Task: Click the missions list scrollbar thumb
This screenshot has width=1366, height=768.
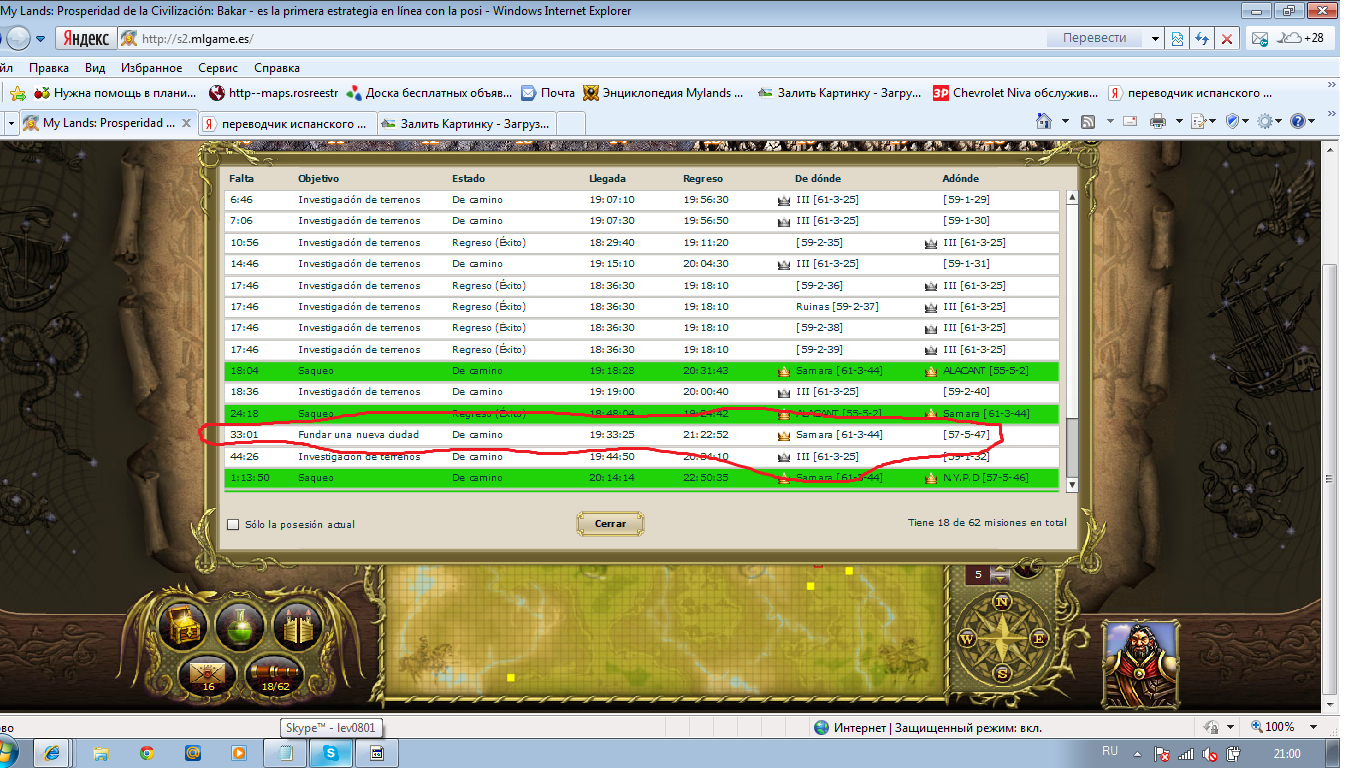Action: (x=1072, y=447)
